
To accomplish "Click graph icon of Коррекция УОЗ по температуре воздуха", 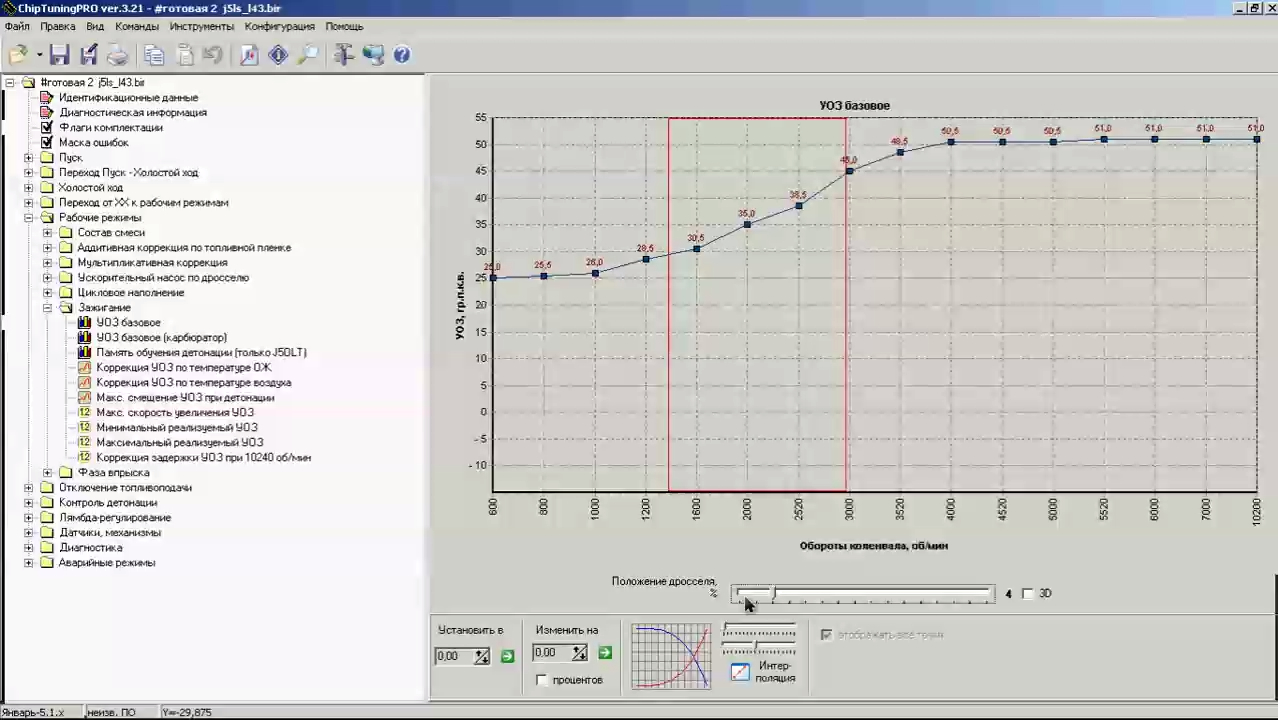I will click(x=84, y=382).
